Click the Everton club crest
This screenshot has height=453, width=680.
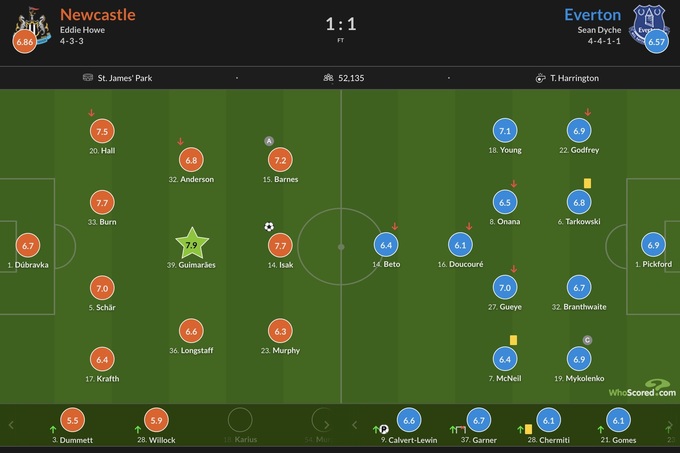pos(653,24)
